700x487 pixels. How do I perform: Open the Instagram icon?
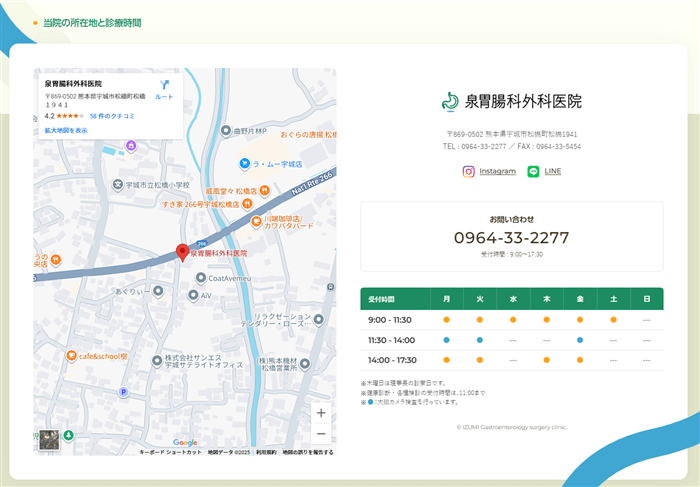pyautogui.click(x=468, y=171)
